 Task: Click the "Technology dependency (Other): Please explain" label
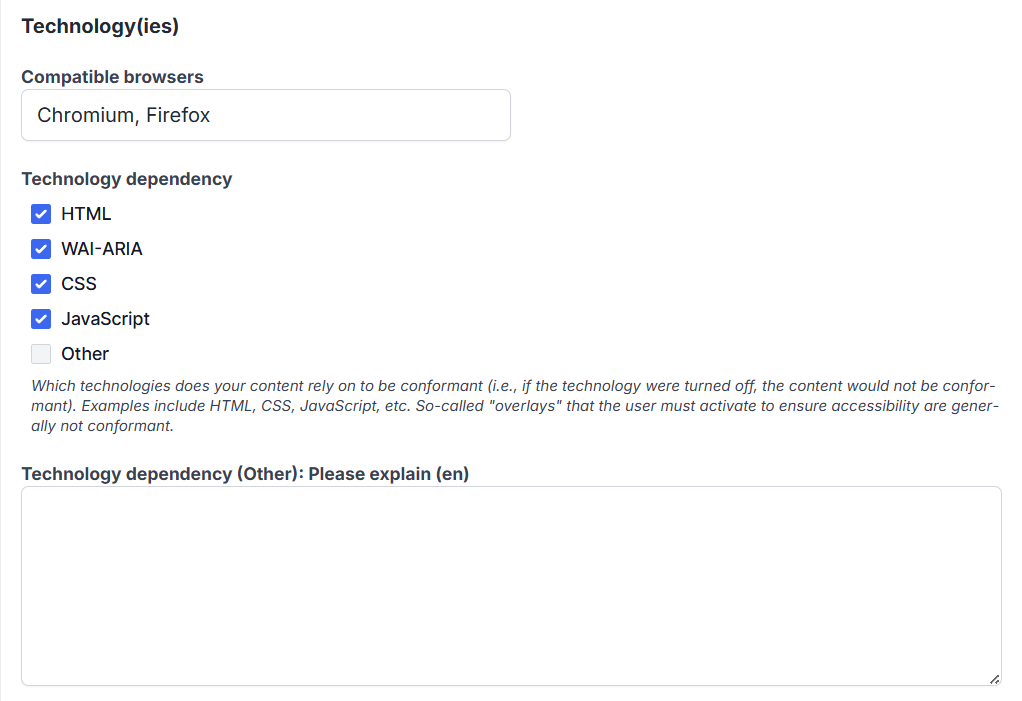[245, 474]
